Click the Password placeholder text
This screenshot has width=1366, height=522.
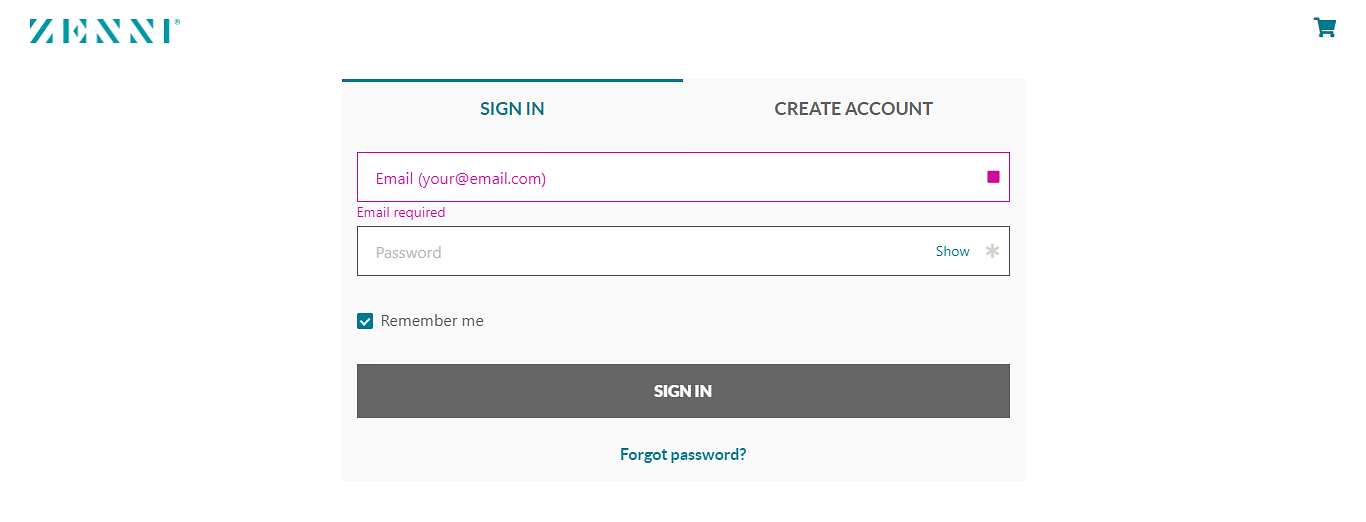pos(408,253)
